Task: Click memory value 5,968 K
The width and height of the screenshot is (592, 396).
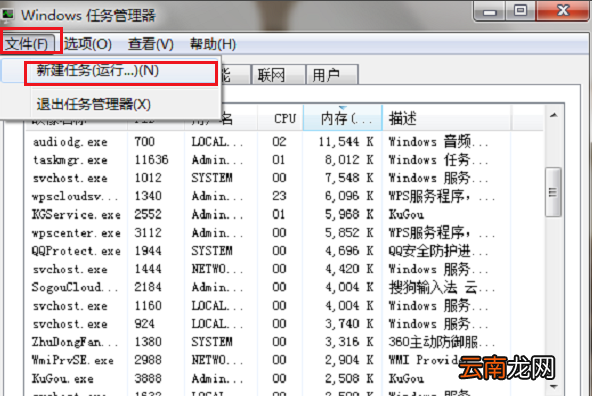Action: 349,214
